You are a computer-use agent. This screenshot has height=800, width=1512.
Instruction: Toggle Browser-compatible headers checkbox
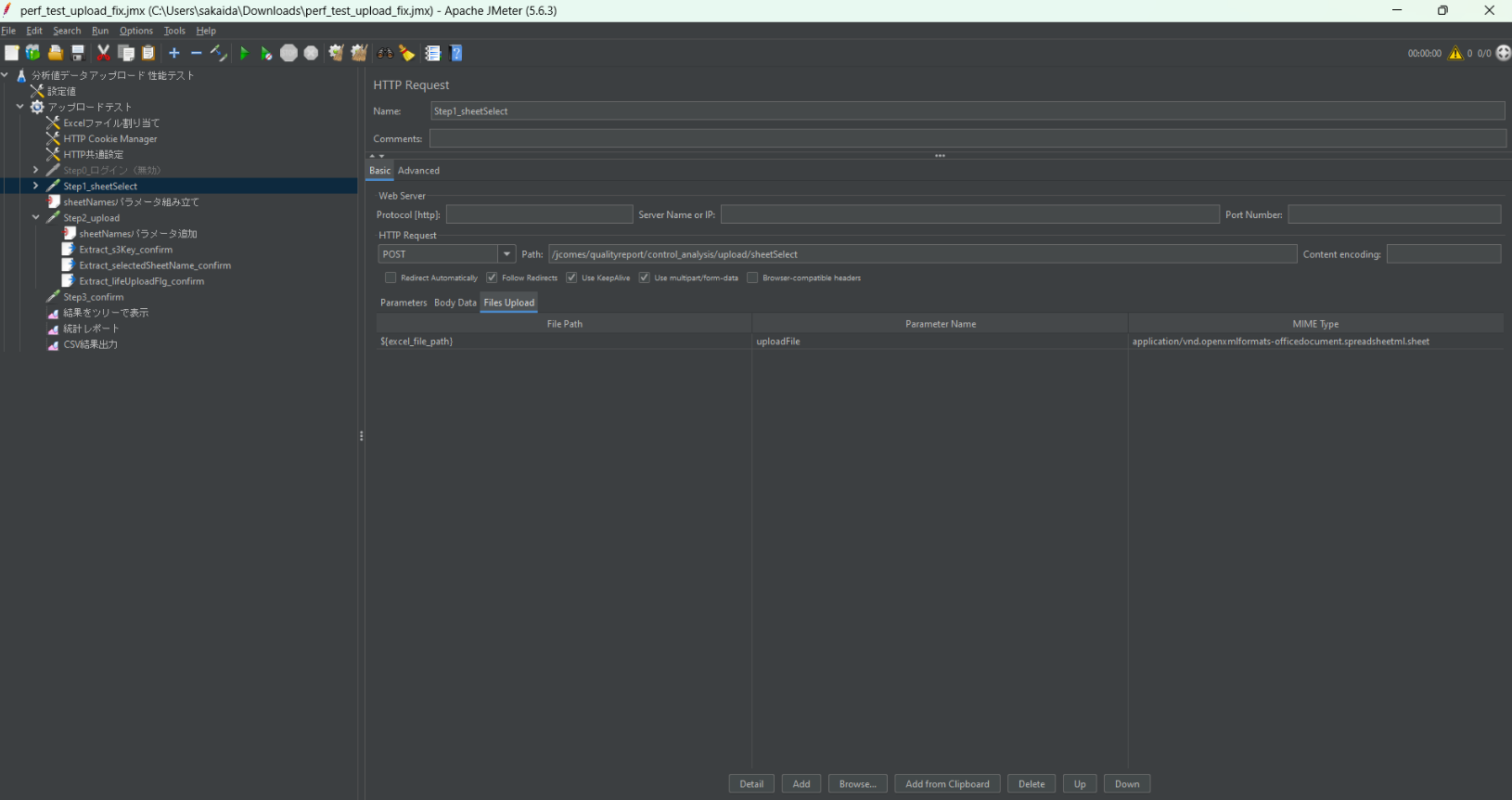[752, 277]
